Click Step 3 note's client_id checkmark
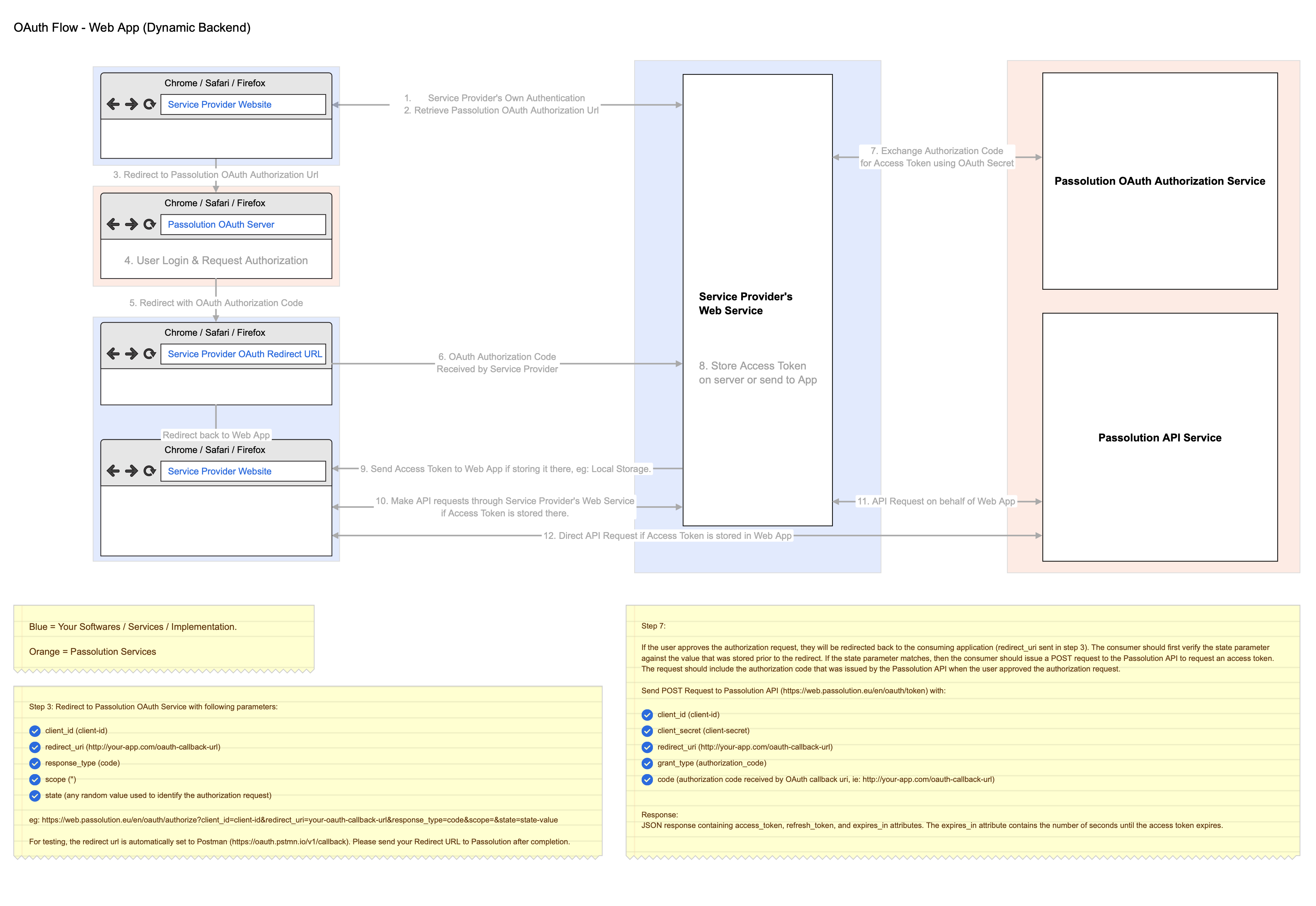1316x906 pixels. (x=35, y=731)
